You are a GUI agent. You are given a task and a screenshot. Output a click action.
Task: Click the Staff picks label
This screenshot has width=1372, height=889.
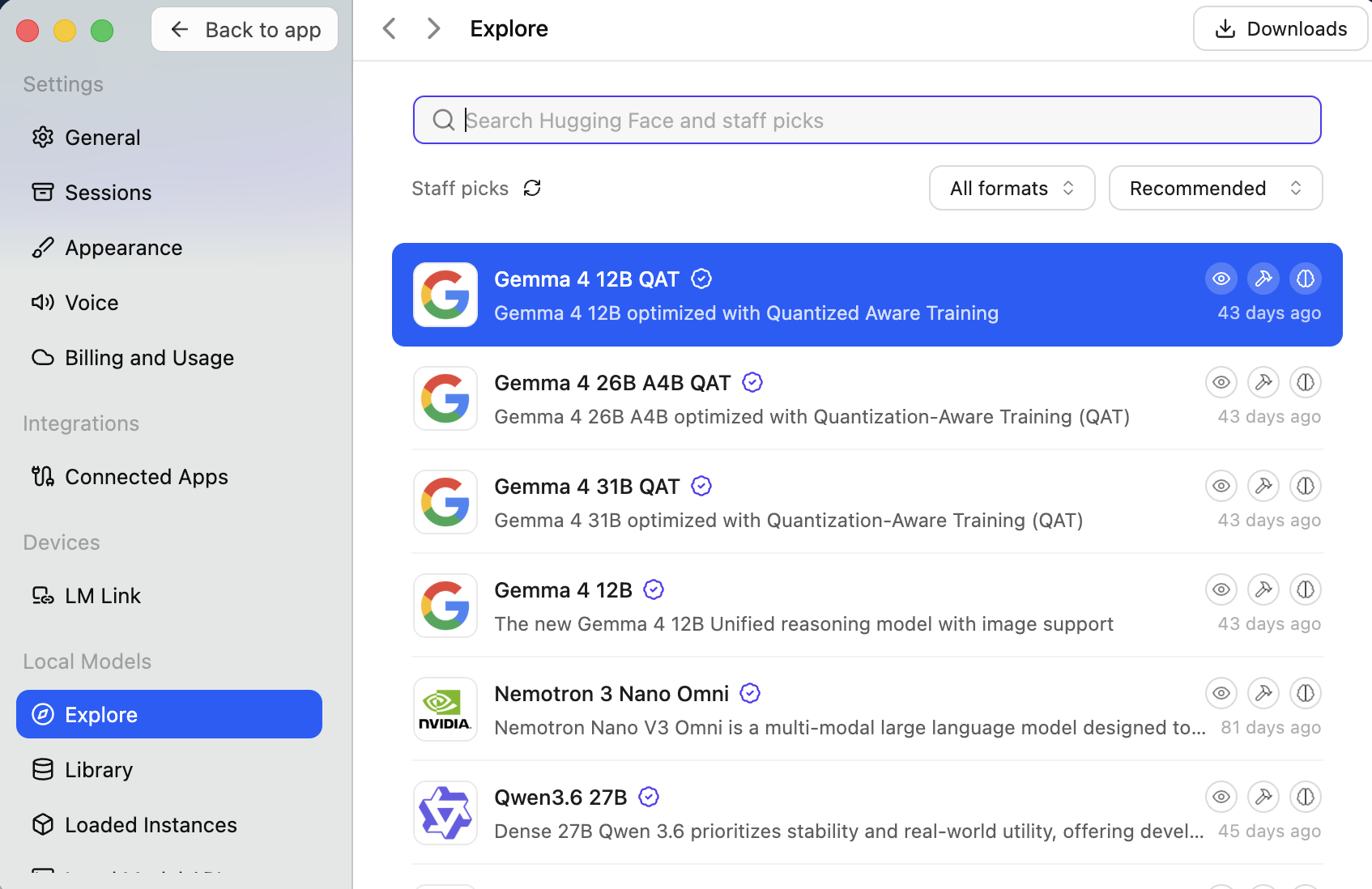[460, 189]
